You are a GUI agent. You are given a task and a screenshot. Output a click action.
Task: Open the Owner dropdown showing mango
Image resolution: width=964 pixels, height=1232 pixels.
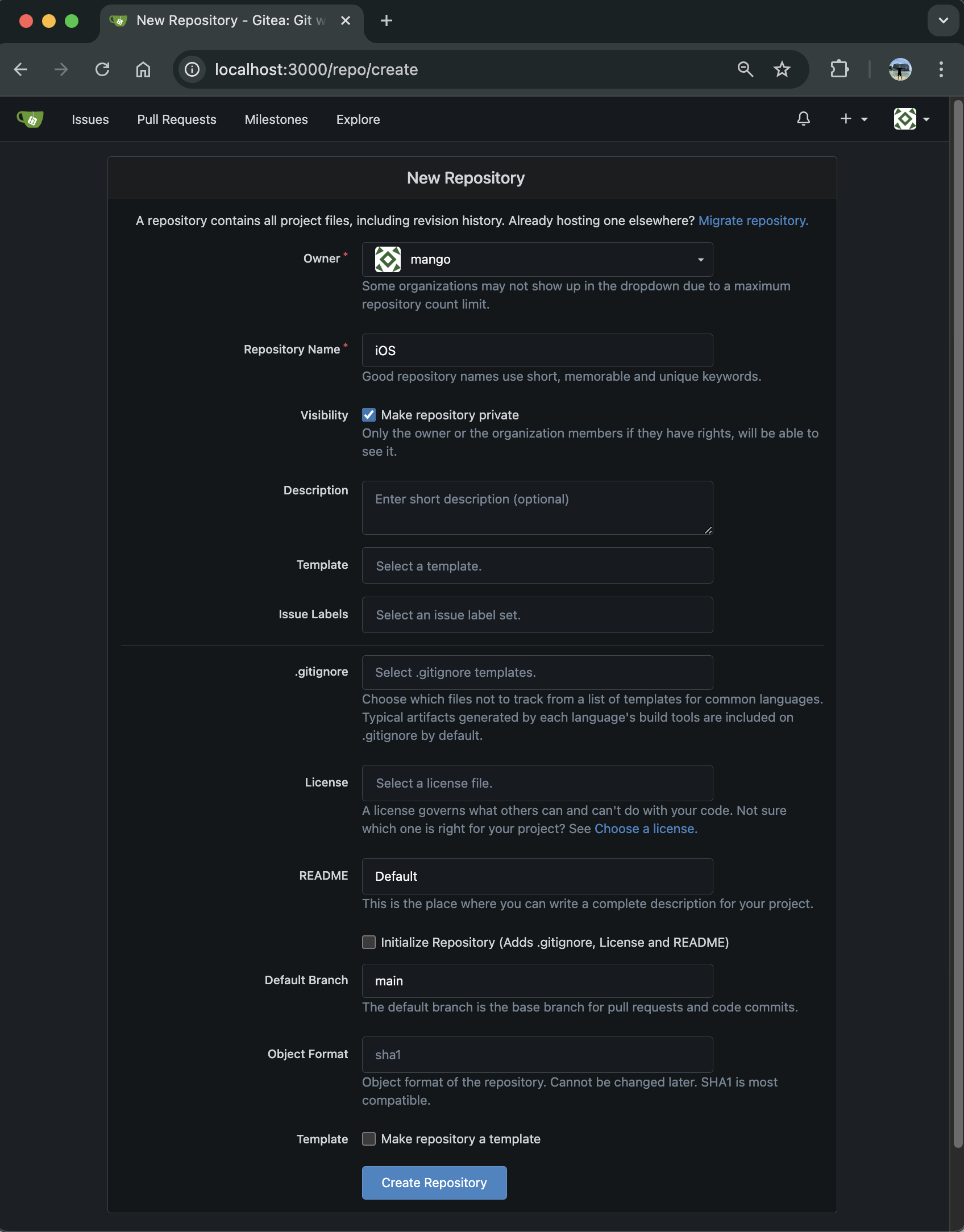537,260
